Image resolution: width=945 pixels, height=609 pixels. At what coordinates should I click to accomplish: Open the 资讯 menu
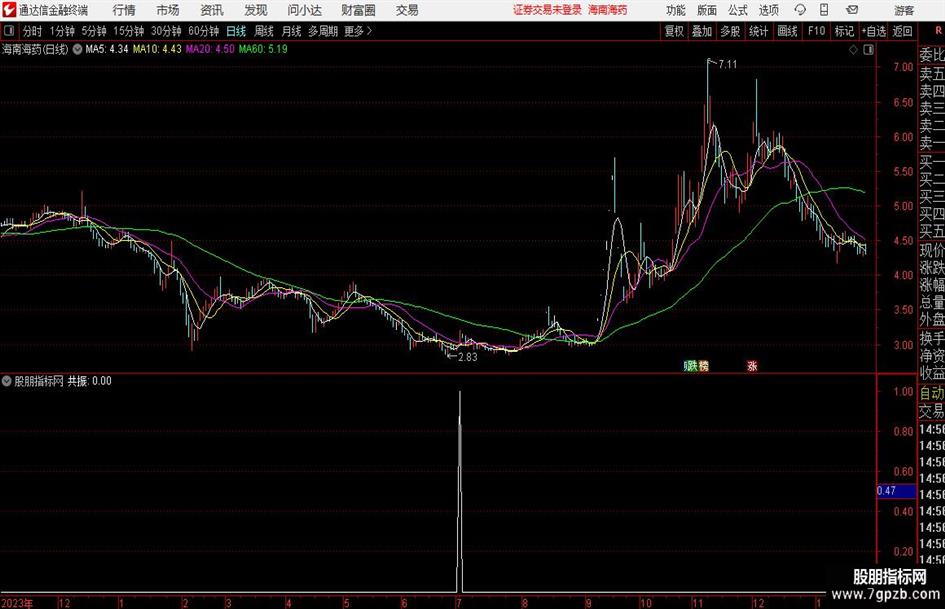point(212,10)
